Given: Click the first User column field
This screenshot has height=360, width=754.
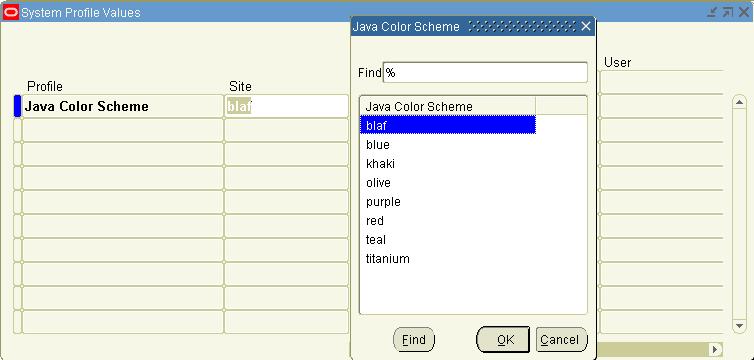Looking at the screenshot, I should (662, 82).
